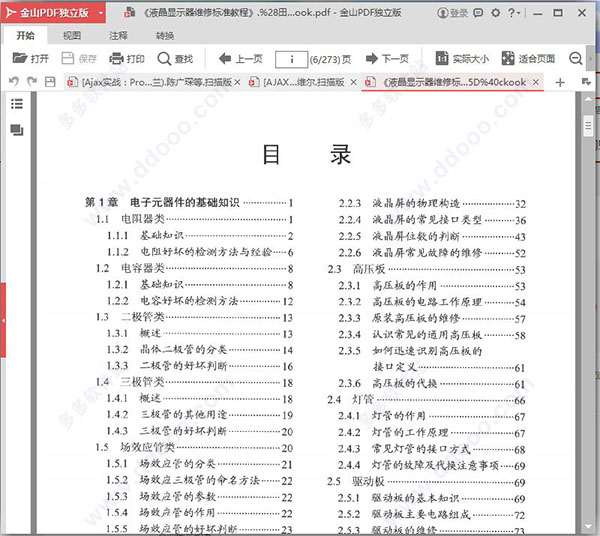Click vertical scrollbar thumb
The image size is (600, 536).
click(x=588, y=125)
